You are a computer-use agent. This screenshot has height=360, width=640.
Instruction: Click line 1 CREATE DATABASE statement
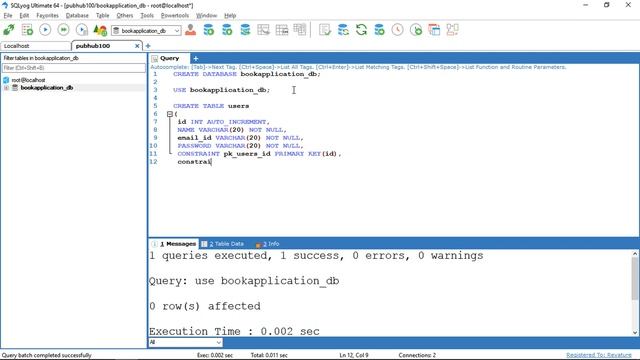[247, 74]
